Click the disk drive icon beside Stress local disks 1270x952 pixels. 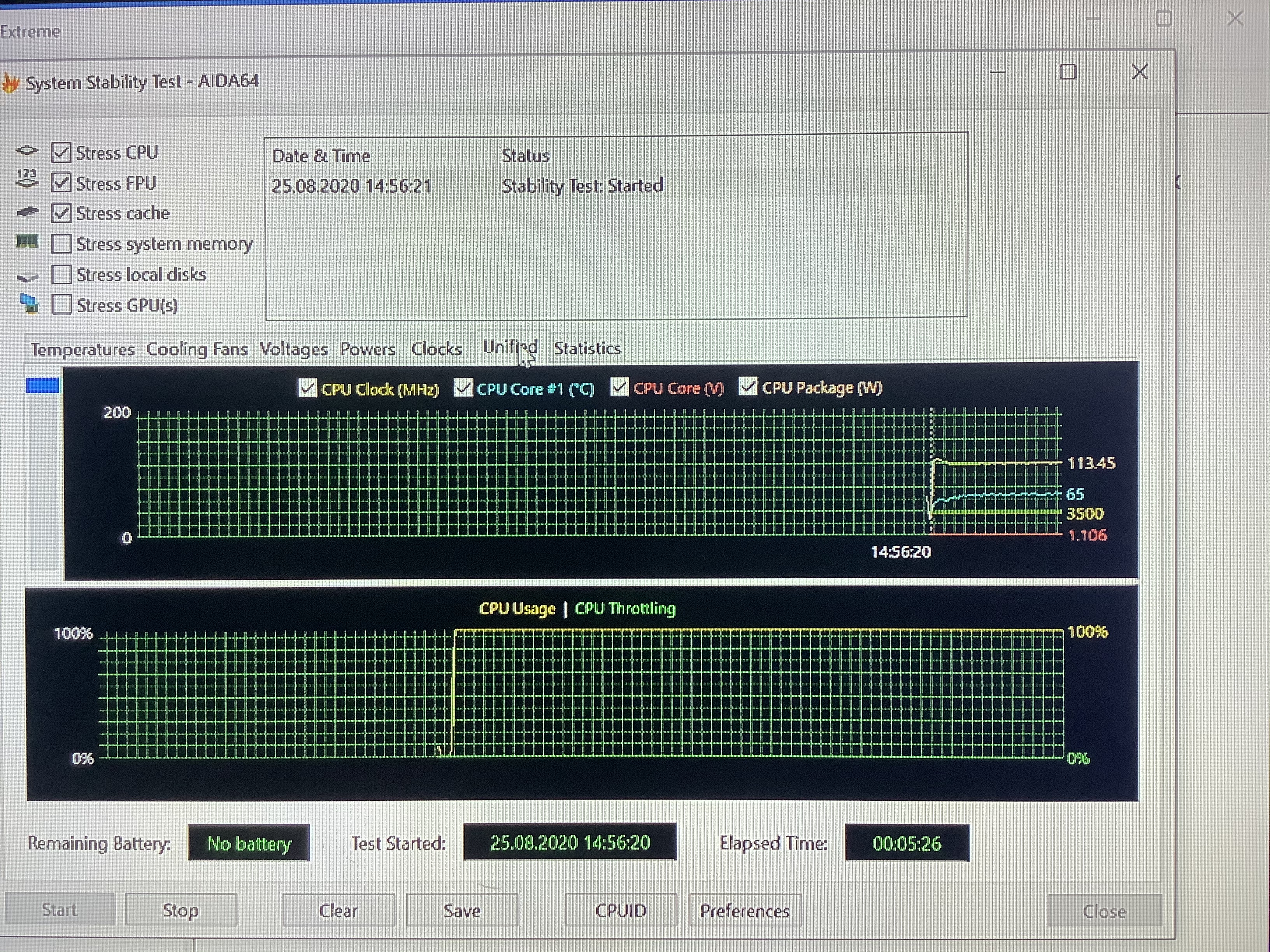click(x=27, y=277)
